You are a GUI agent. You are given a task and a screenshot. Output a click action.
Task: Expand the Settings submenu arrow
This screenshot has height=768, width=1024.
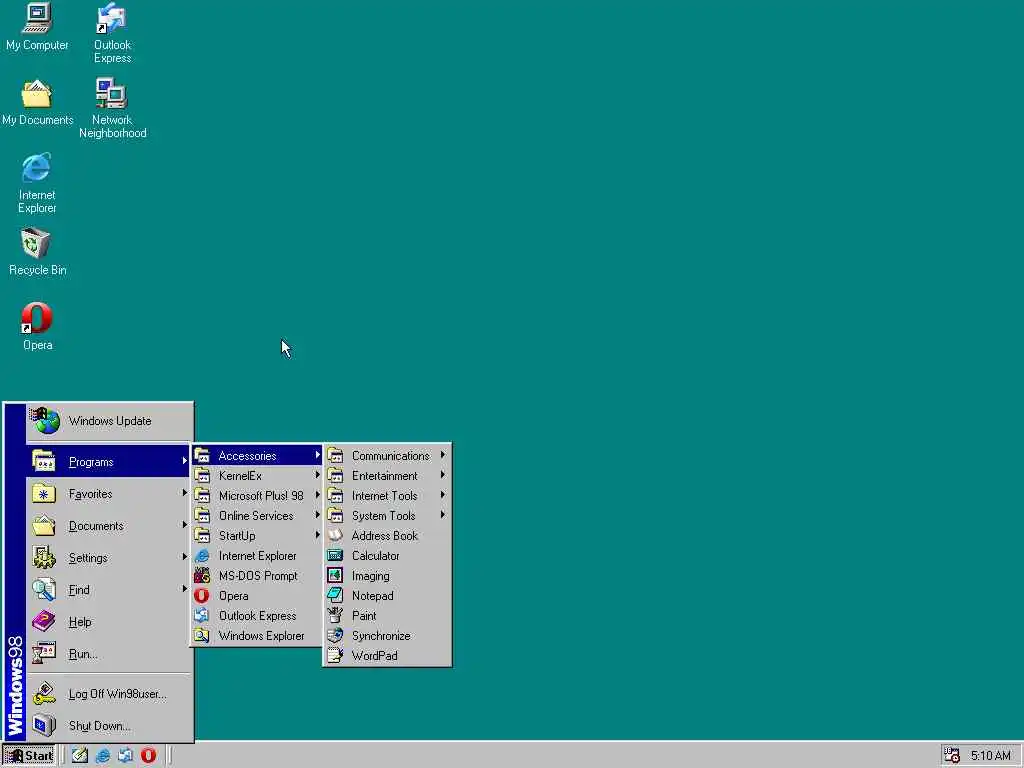(184, 557)
